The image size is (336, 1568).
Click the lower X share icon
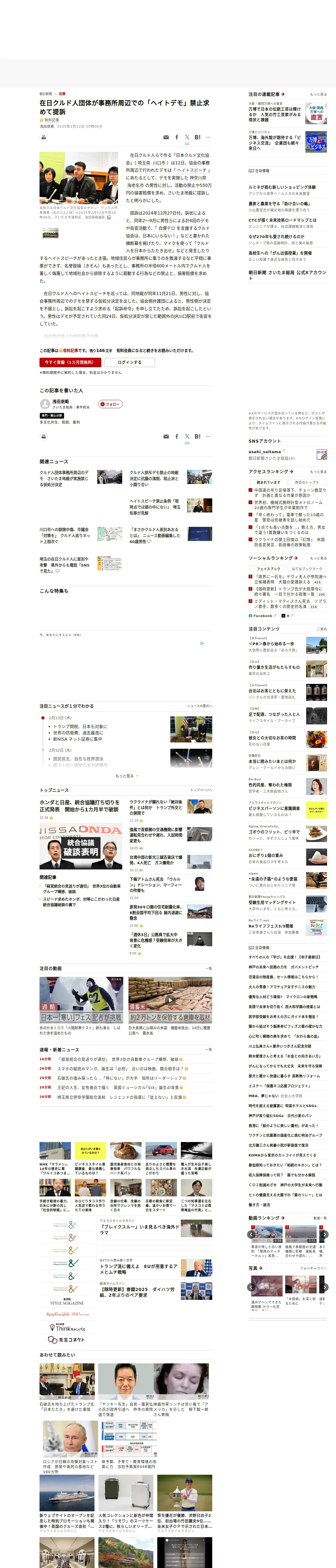pos(187,436)
